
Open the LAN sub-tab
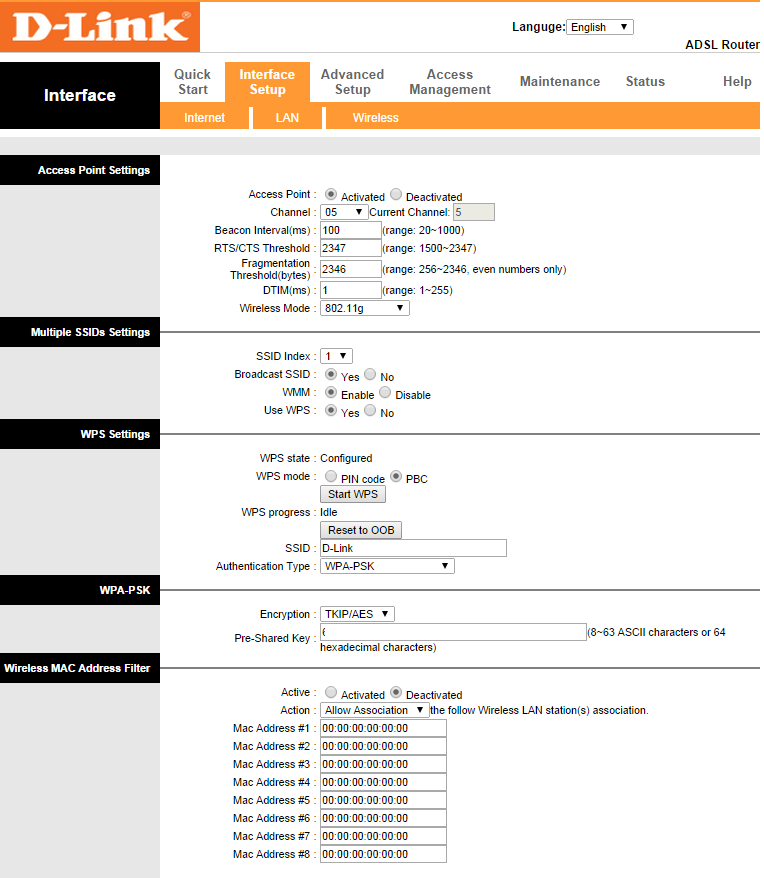pos(287,118)
